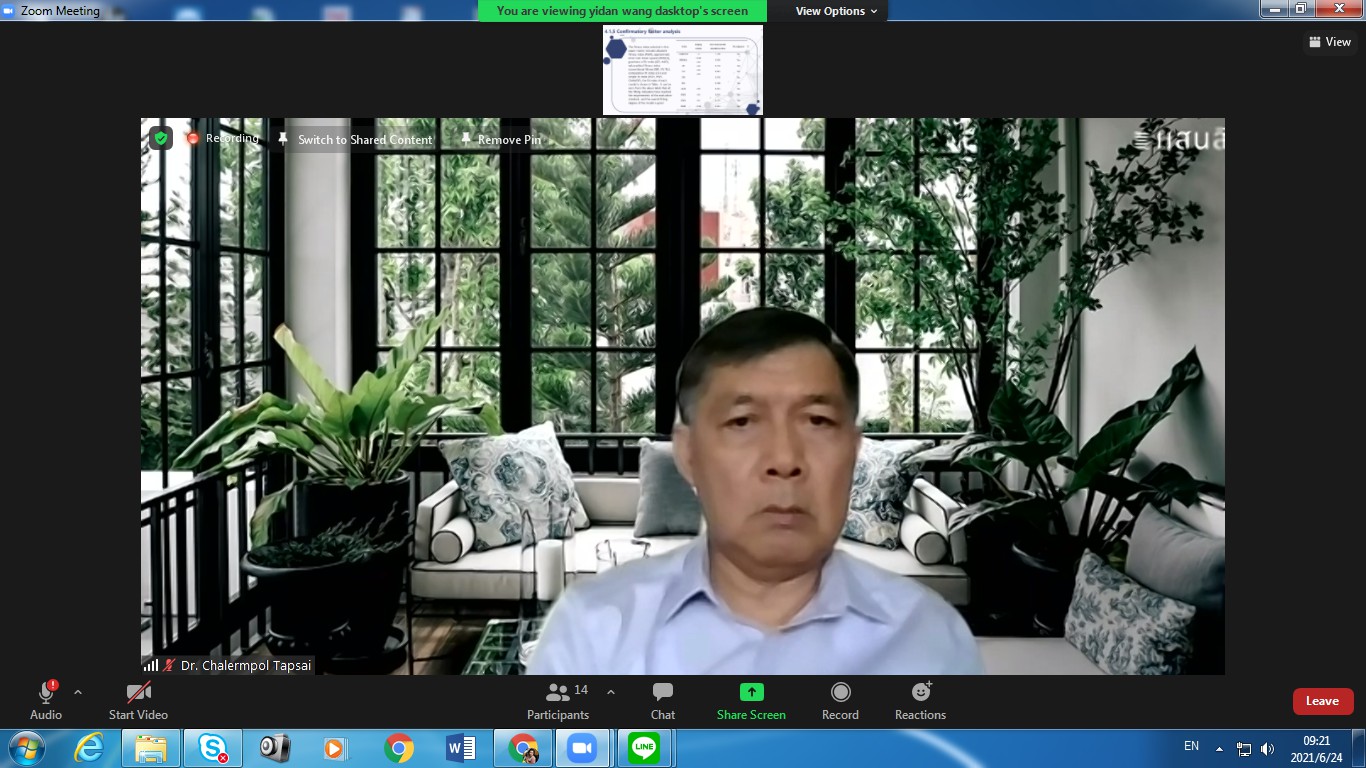Click Remove Pin on the video
The width and height of the screenshot is (1366, 768).
coord(500,140)
